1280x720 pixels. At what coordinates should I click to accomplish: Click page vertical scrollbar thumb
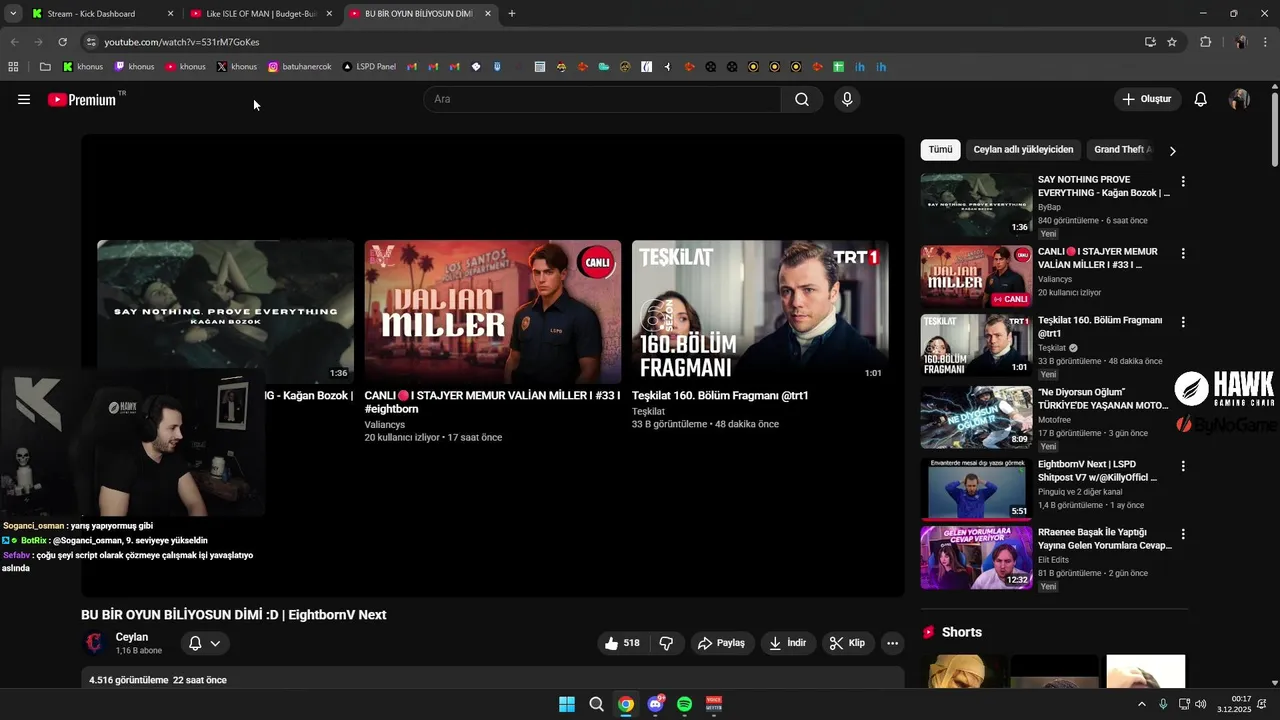click(x=1274, y=130)
